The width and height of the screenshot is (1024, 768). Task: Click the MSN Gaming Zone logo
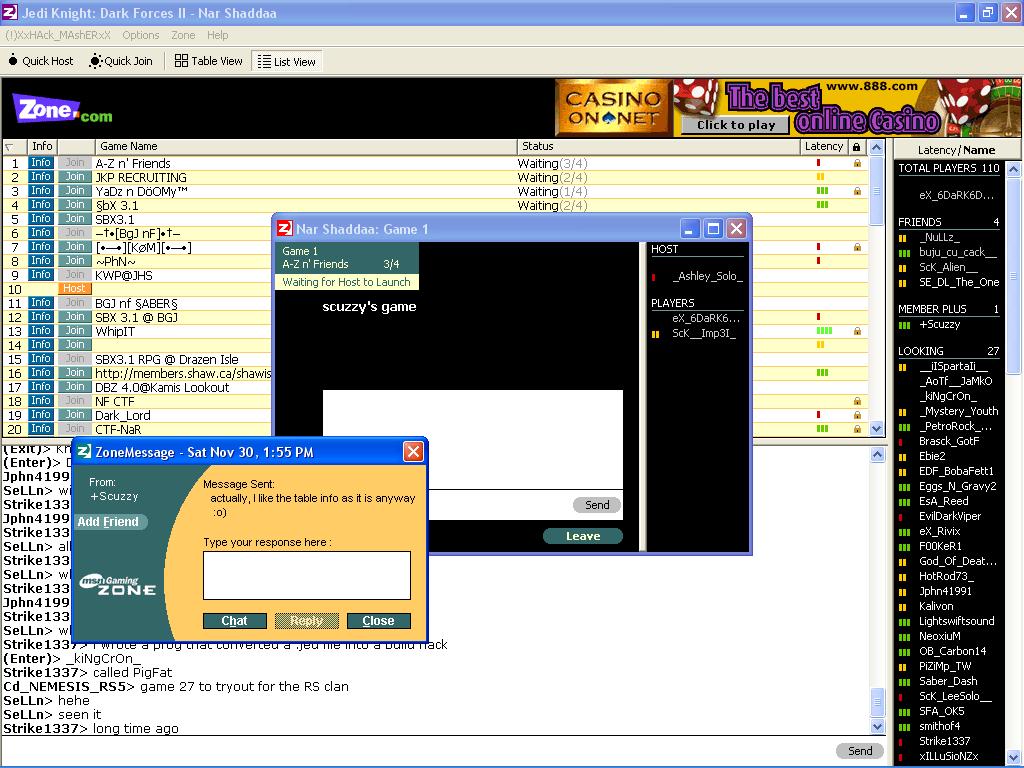[118, 585]
